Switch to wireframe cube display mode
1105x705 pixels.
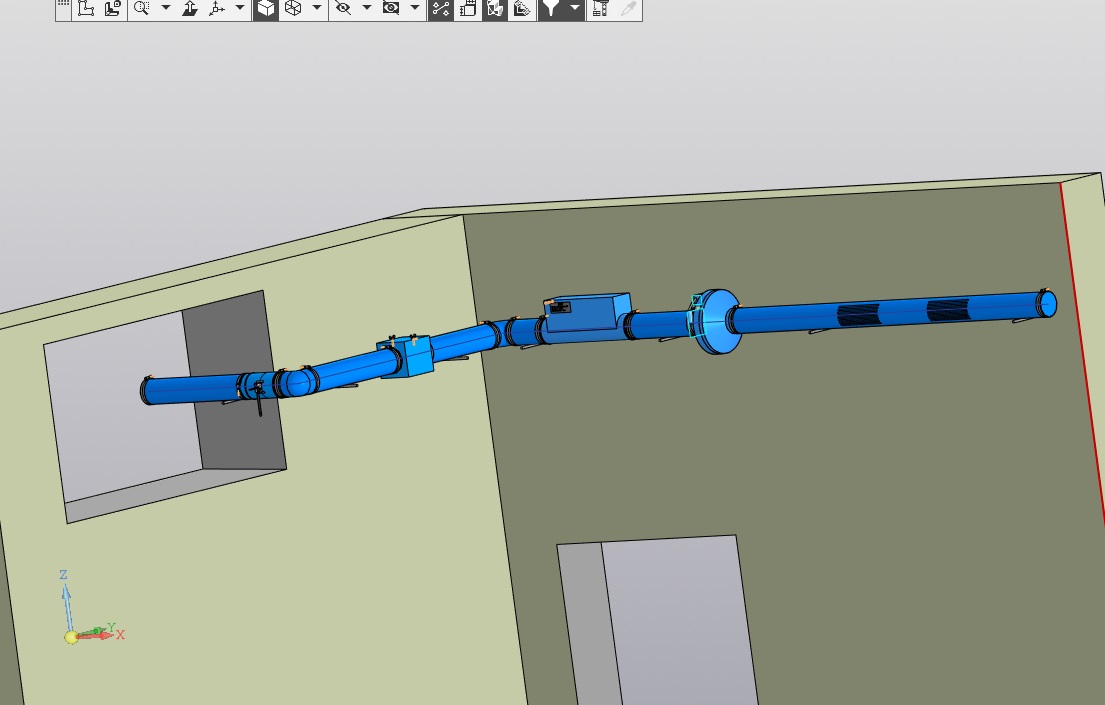pyautogui.click(x=293, y=8)
